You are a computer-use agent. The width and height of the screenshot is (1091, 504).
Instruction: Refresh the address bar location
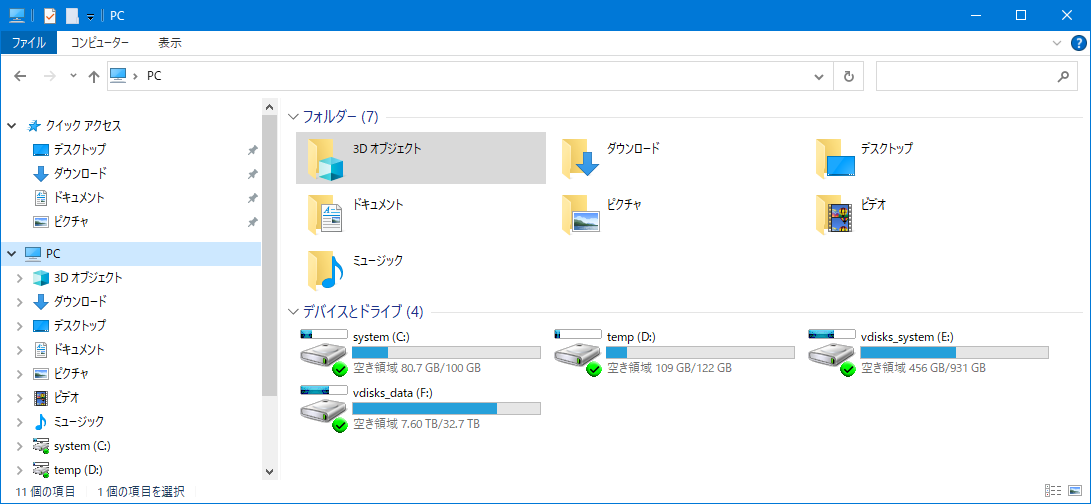848,77
